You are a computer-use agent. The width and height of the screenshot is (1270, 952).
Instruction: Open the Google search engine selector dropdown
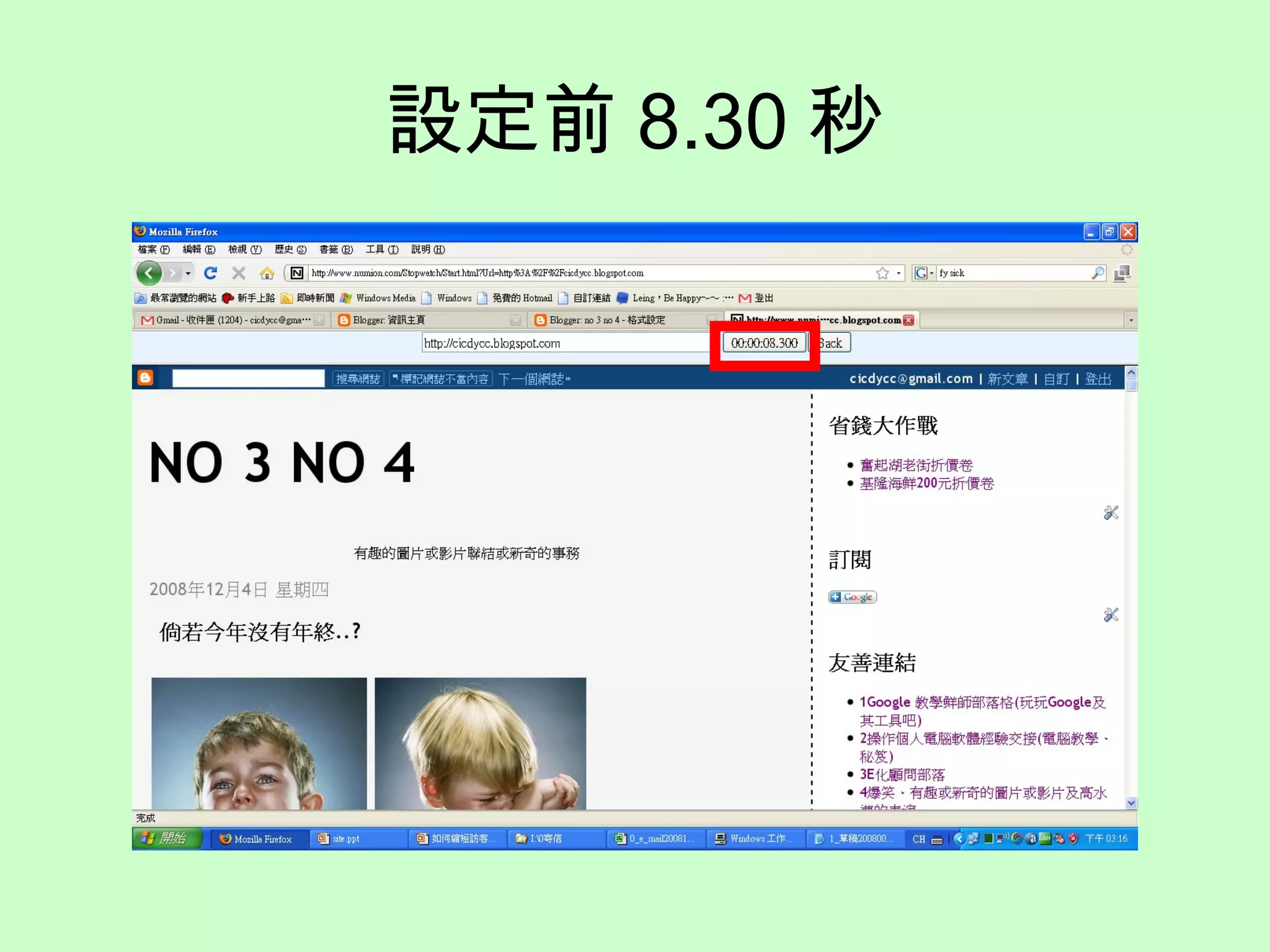[924, 273]
